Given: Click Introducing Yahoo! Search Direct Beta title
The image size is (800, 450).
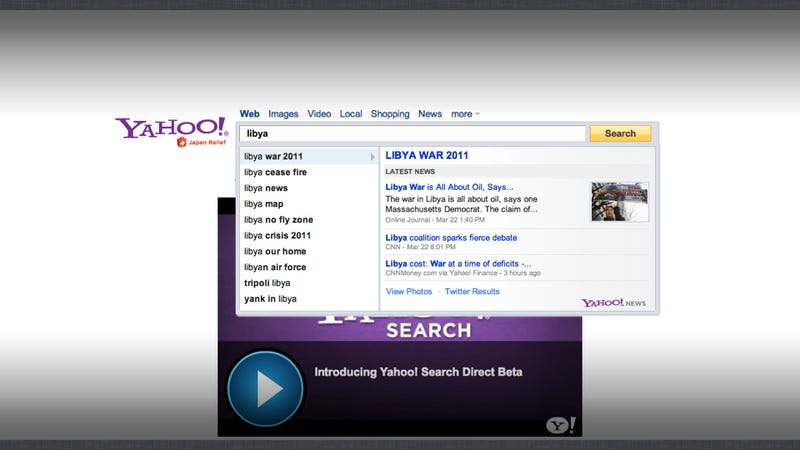Looking at the screenshot, I should (x=418, y=372).
